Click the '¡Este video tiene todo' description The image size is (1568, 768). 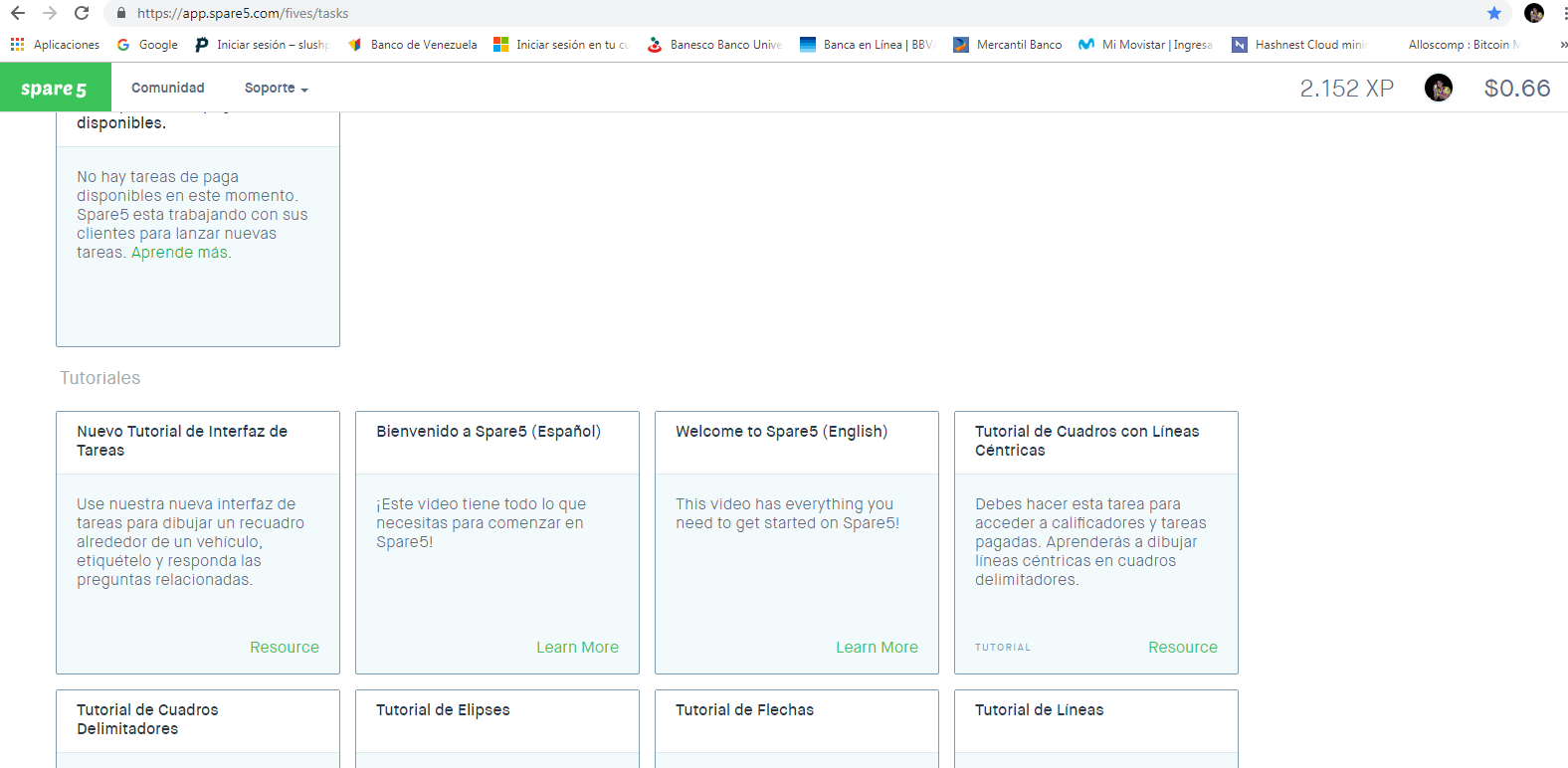tap(482, 523)
